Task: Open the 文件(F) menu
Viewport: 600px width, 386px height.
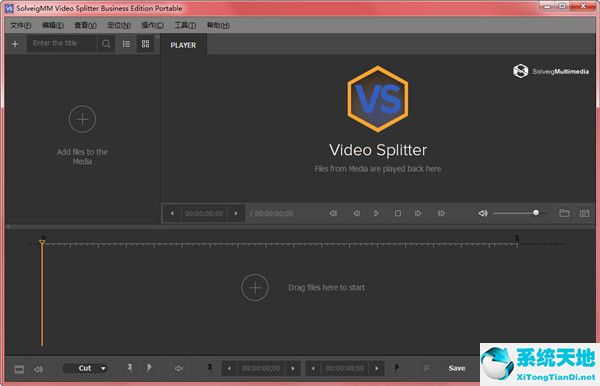Action: [21, 25]
